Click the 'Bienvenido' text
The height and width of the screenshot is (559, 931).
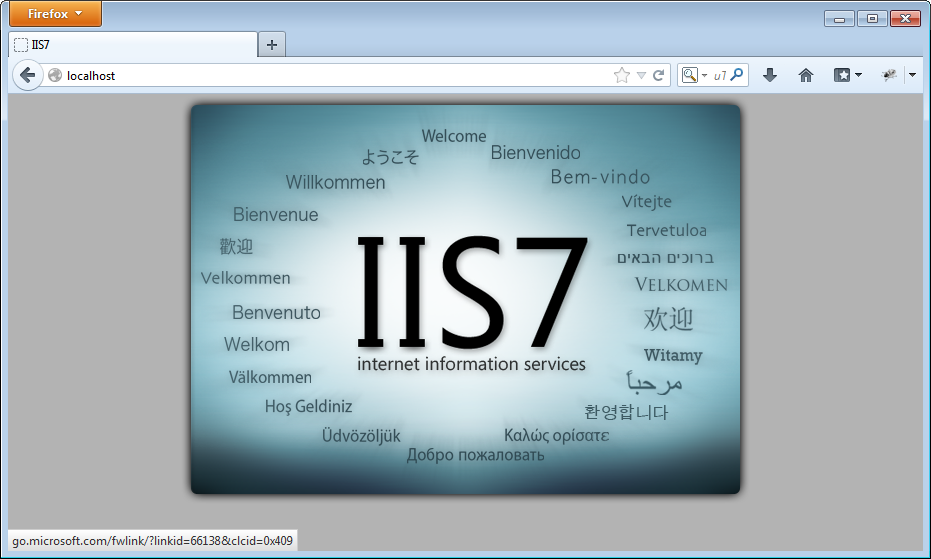click(536, 153)
